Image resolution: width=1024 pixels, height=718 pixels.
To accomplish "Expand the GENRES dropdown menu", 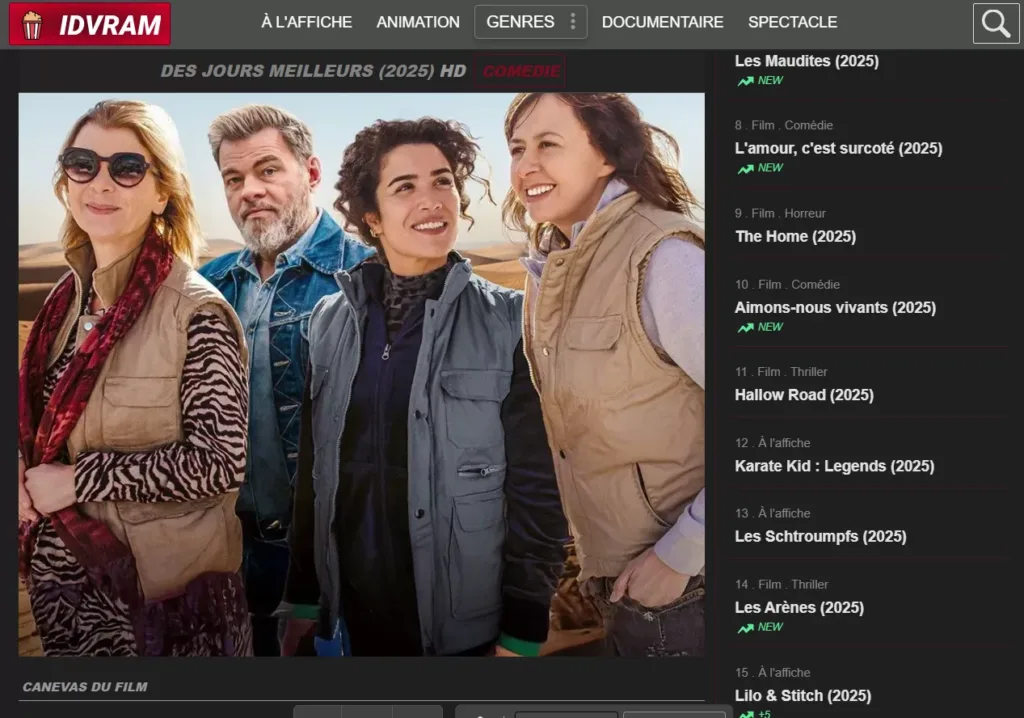I will click(x=520, y=22).
